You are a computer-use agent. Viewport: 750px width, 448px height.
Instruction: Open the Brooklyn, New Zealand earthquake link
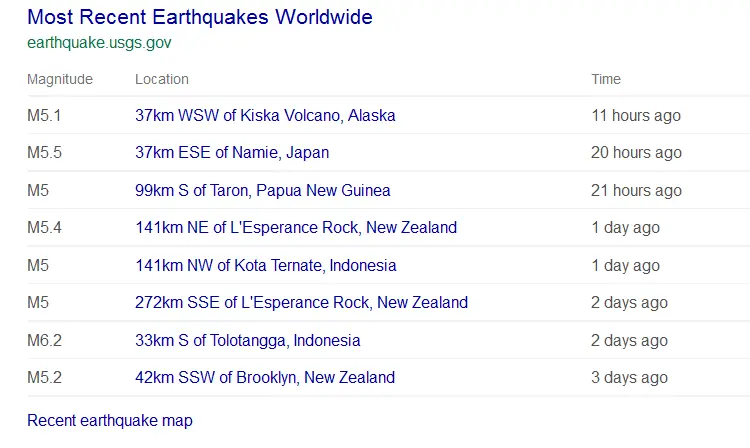click(264, 378)
